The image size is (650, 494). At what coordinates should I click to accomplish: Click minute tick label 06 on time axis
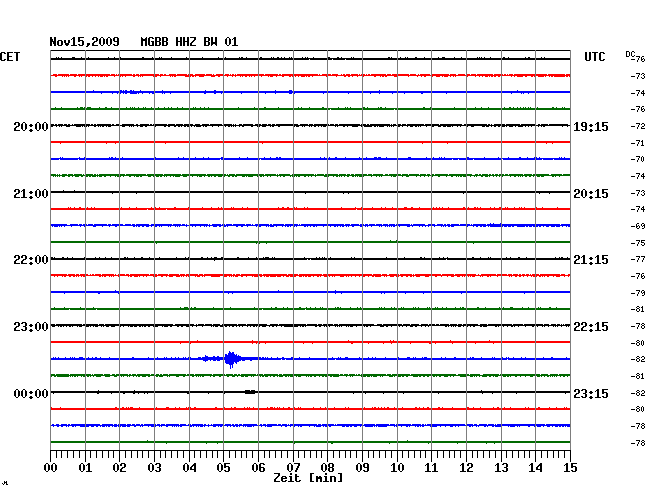coord(258,468)
